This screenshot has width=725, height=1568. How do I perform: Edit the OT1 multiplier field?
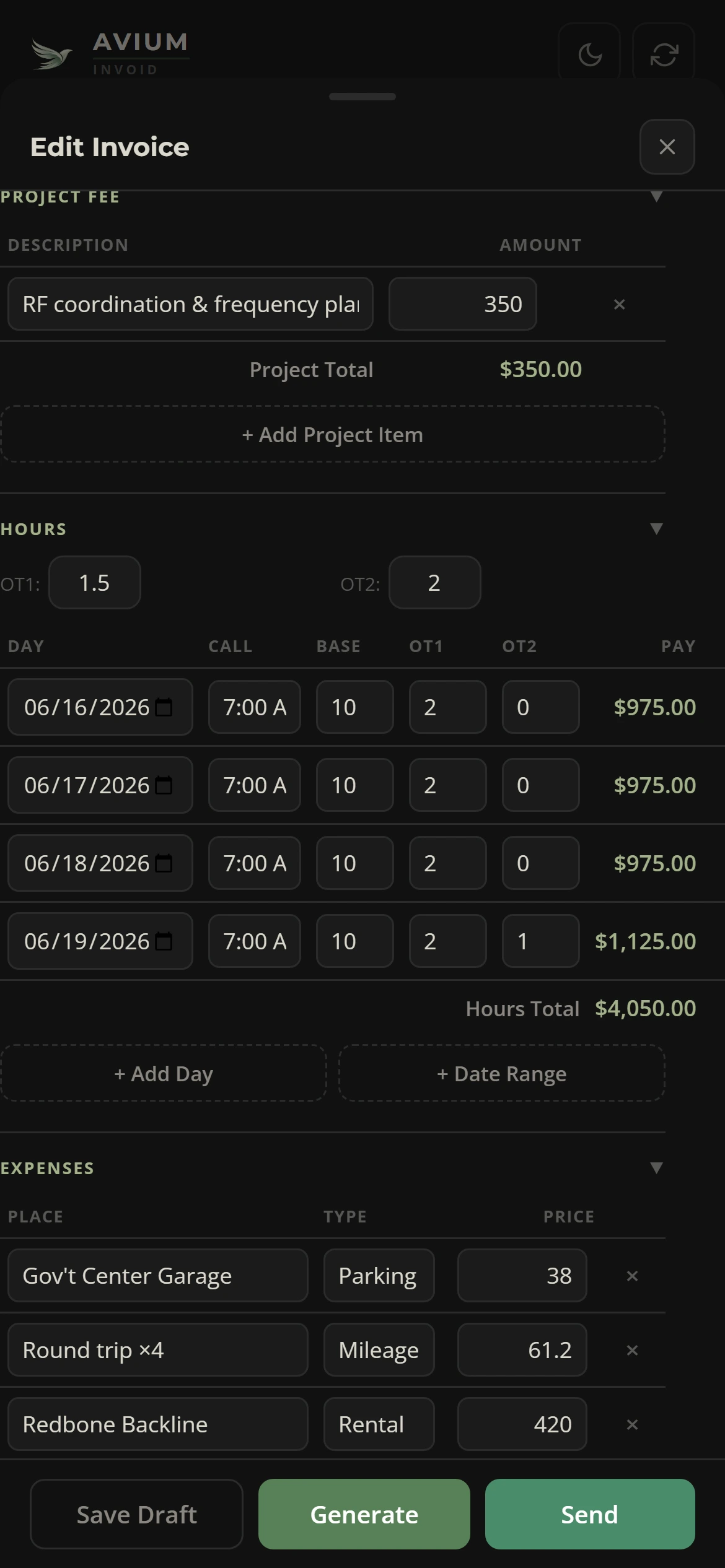pos(95,583)
